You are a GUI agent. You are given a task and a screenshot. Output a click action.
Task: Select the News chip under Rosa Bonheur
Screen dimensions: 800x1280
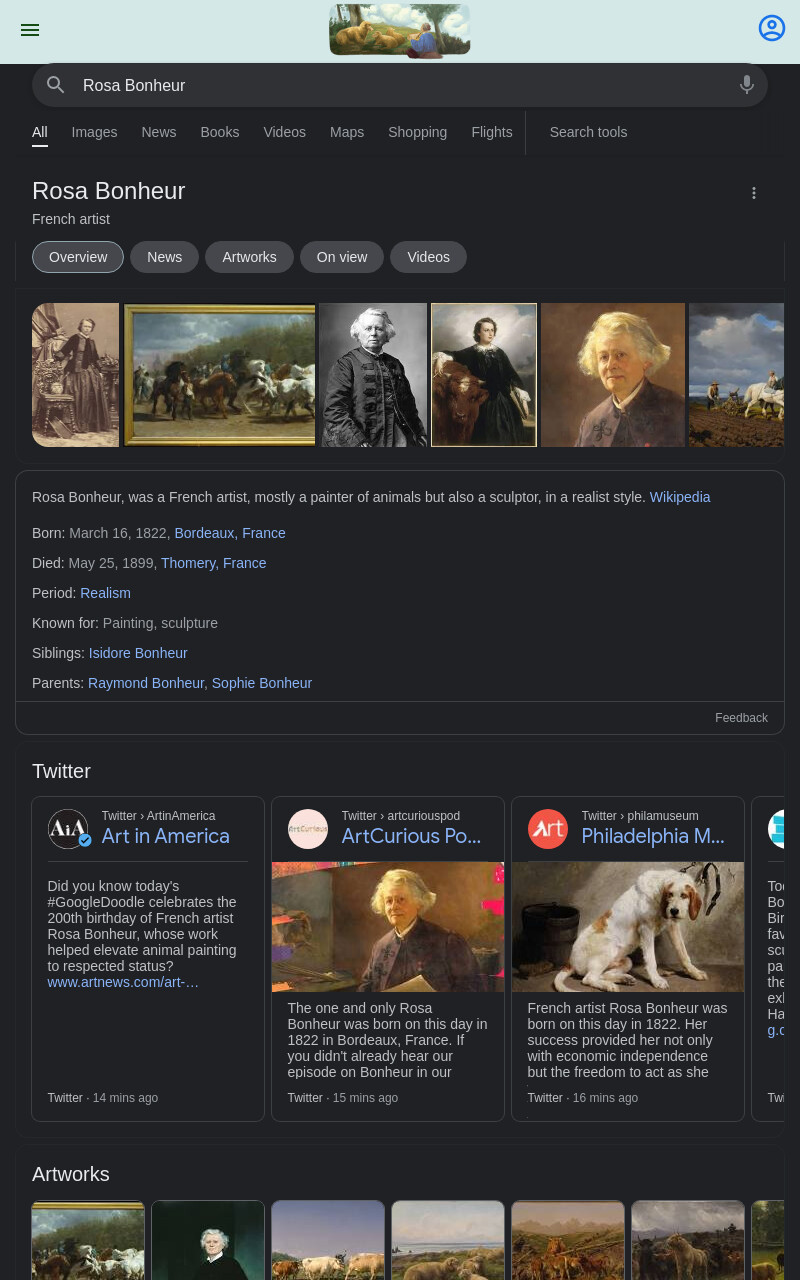point(164,257)
